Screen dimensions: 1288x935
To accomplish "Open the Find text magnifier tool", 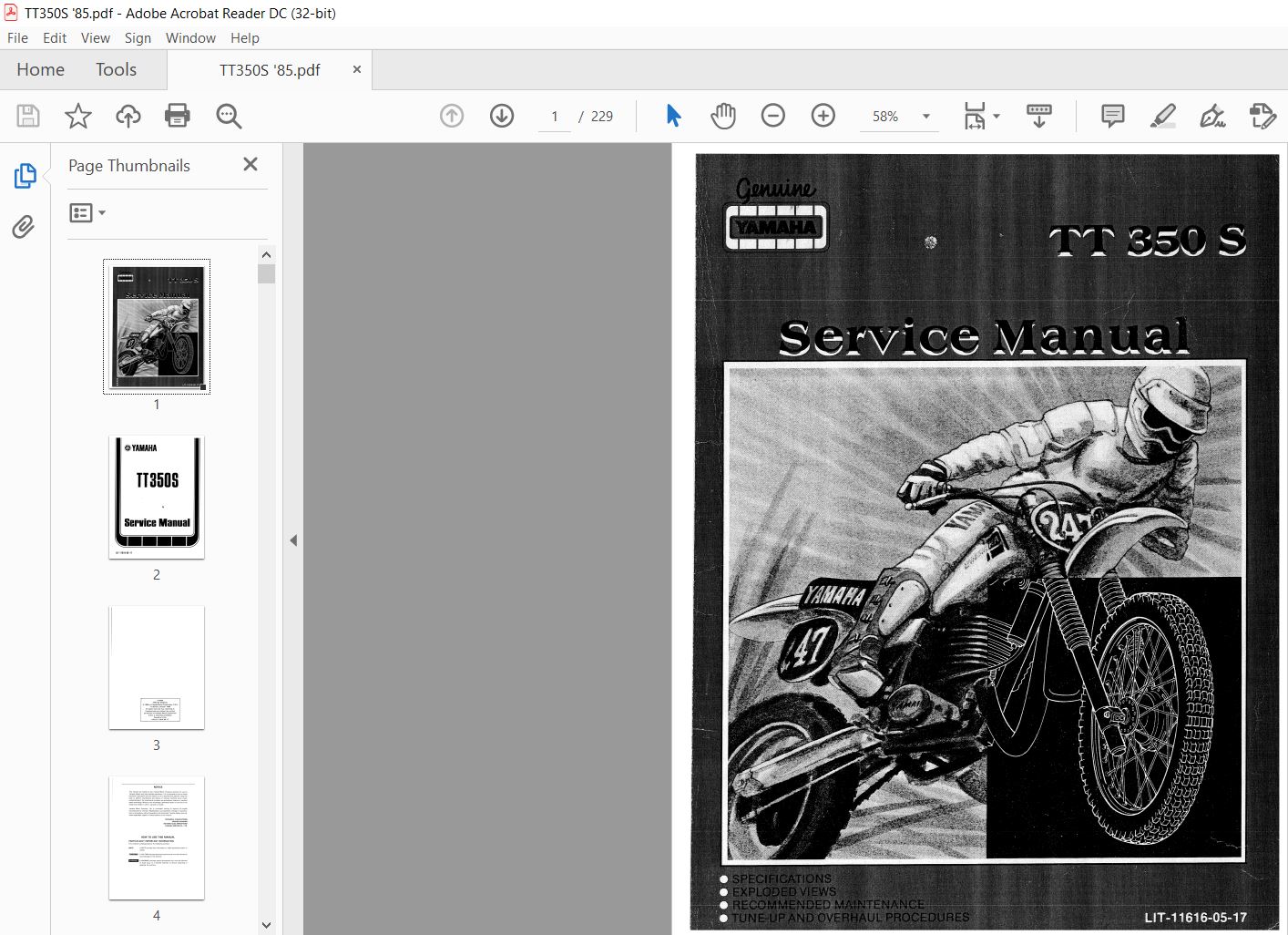I will 229,116.
